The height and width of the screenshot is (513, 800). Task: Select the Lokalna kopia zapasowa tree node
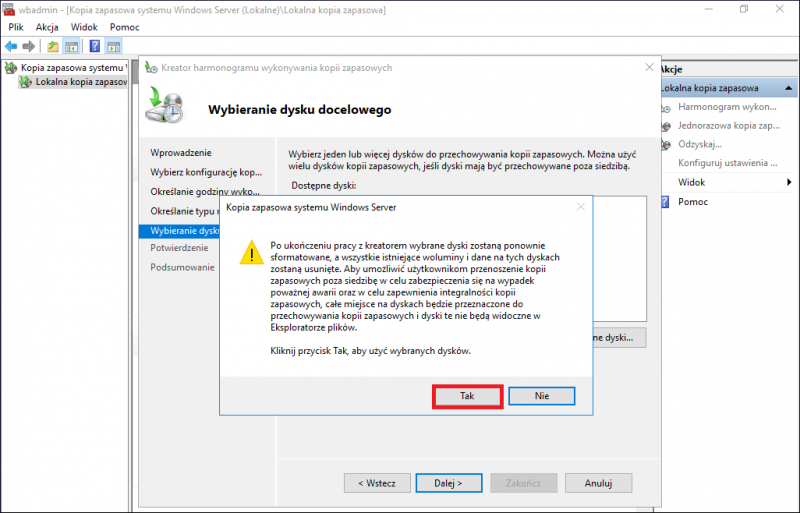(80, 82)
